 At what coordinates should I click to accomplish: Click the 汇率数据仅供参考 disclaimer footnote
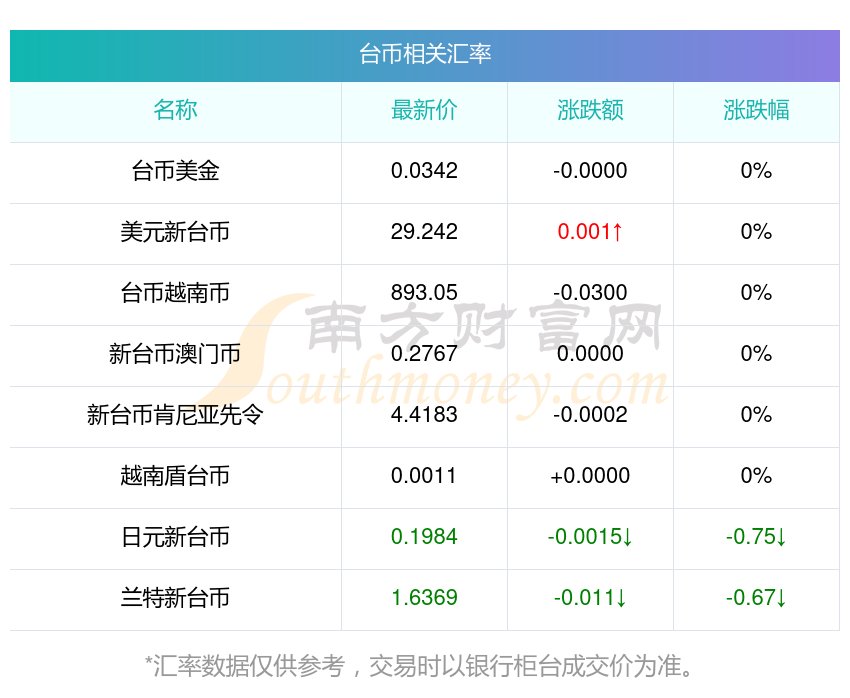pos(420,666)
